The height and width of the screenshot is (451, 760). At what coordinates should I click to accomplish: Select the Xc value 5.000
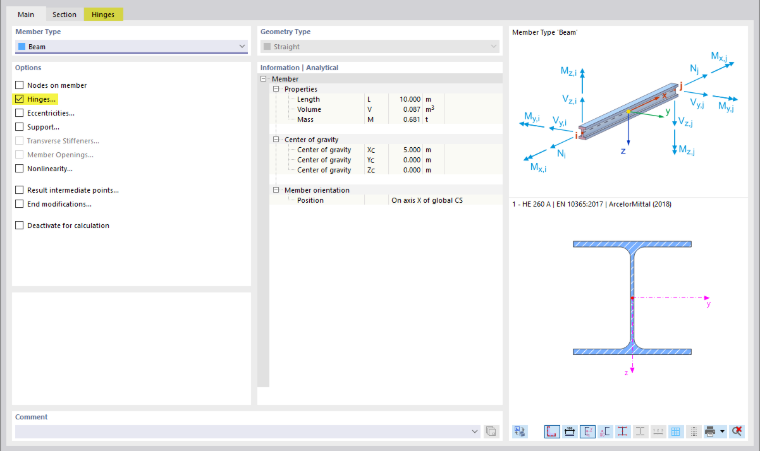412,150
